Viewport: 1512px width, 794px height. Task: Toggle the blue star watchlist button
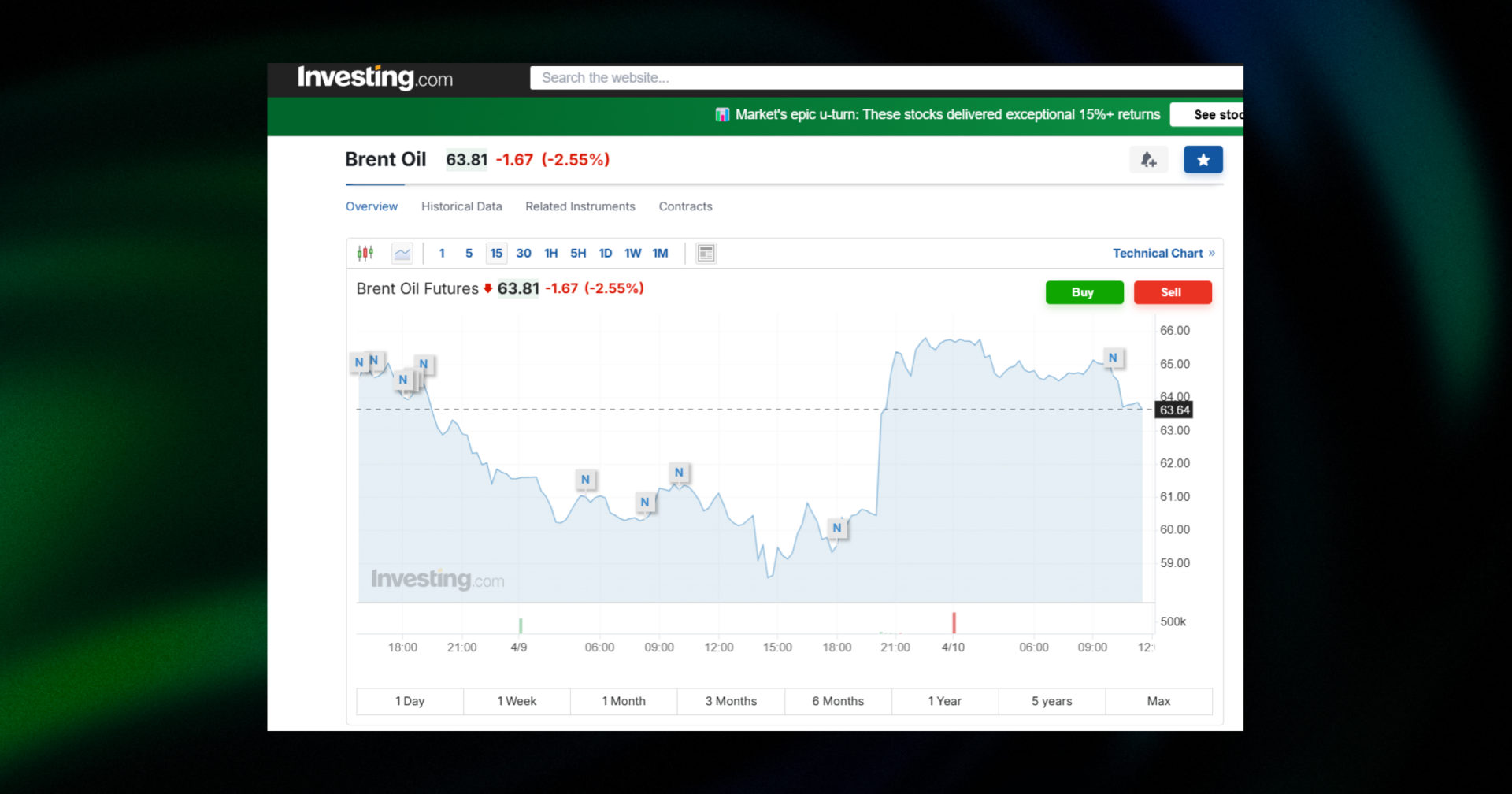pos(1203,159)
